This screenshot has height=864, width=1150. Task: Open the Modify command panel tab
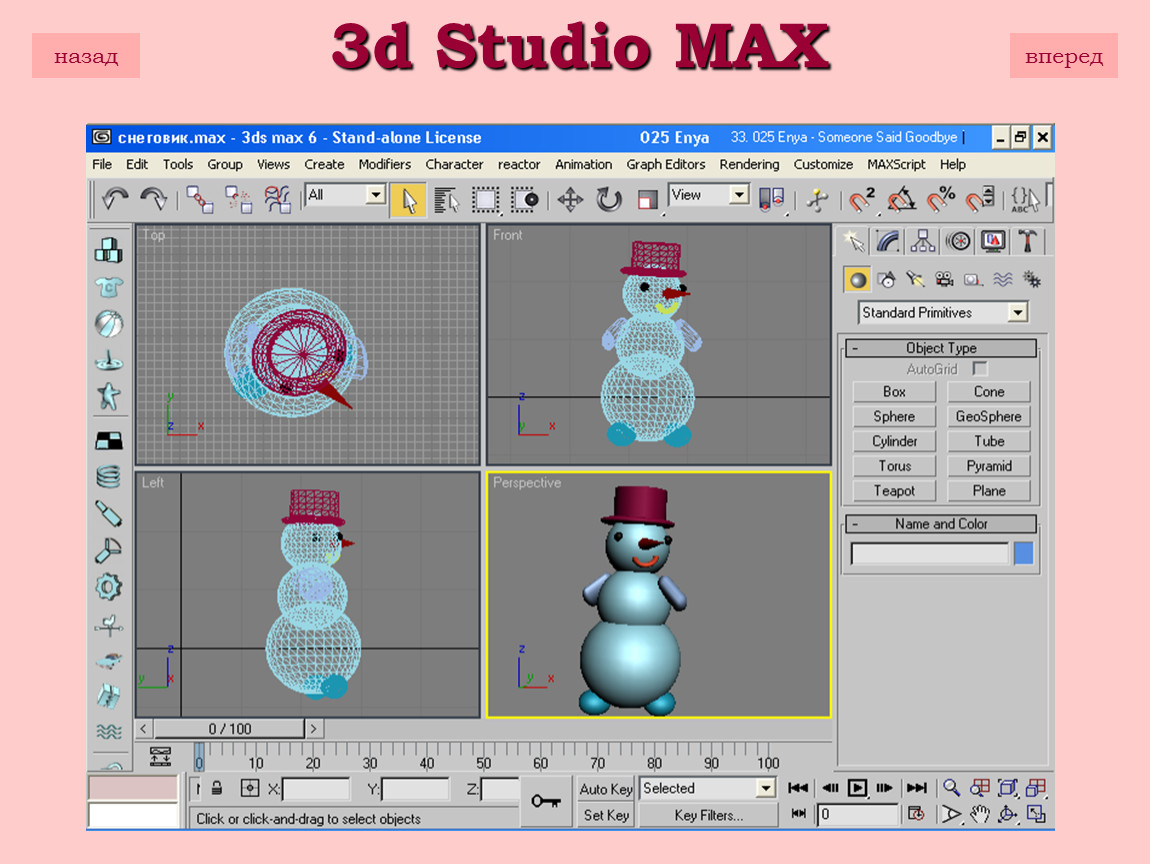click(x=887, y=241)
